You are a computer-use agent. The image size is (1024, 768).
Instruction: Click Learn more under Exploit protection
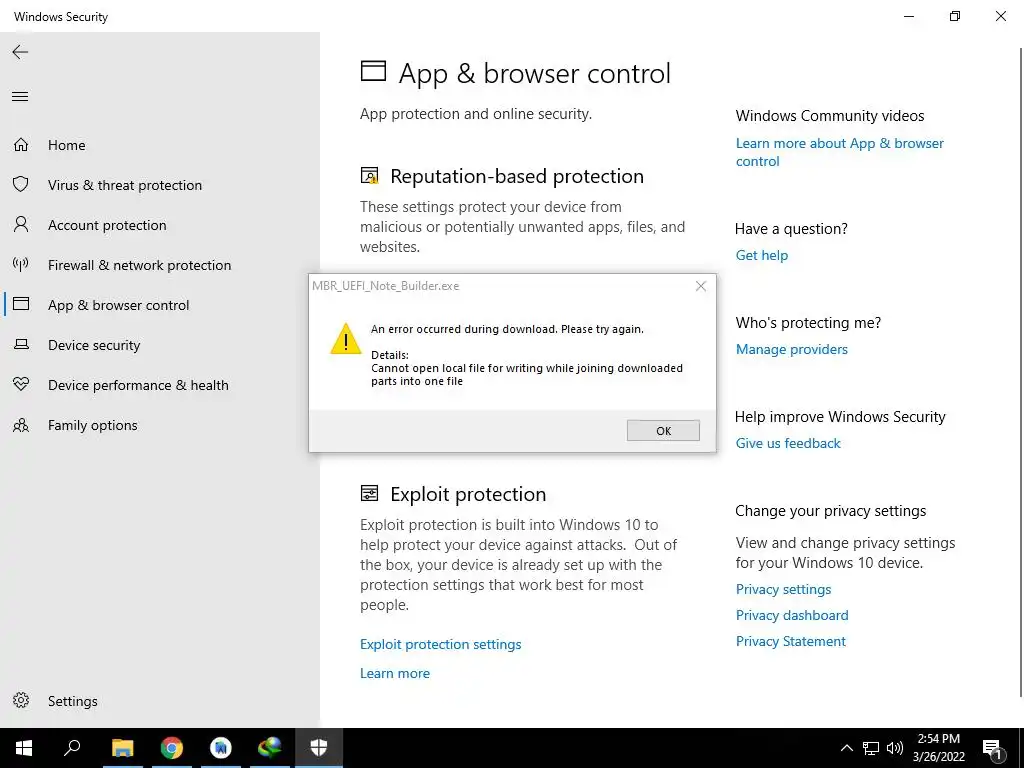tap(394, 673)
